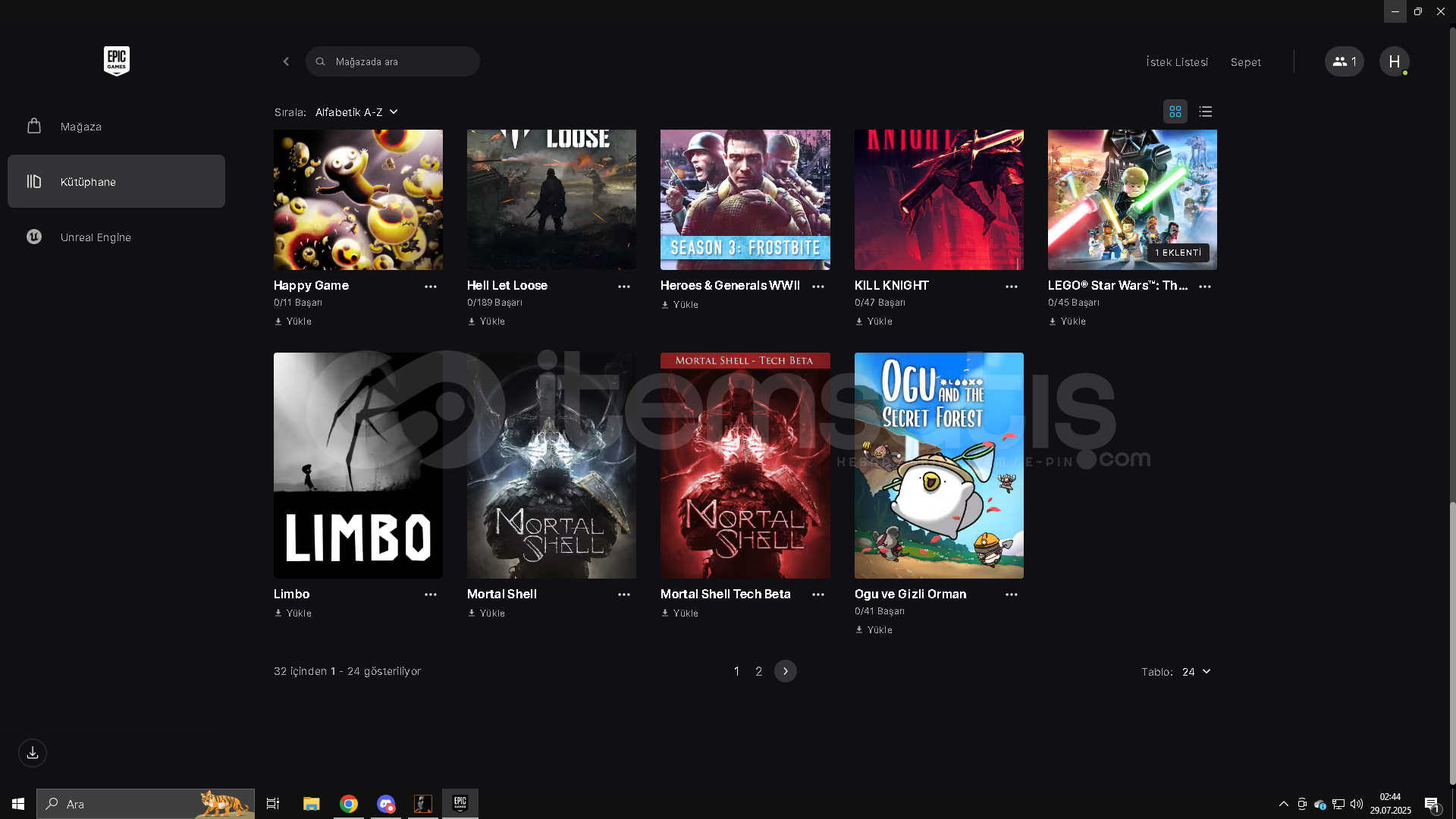Expand the Tablo 24 page-size dropdown

1197,672
